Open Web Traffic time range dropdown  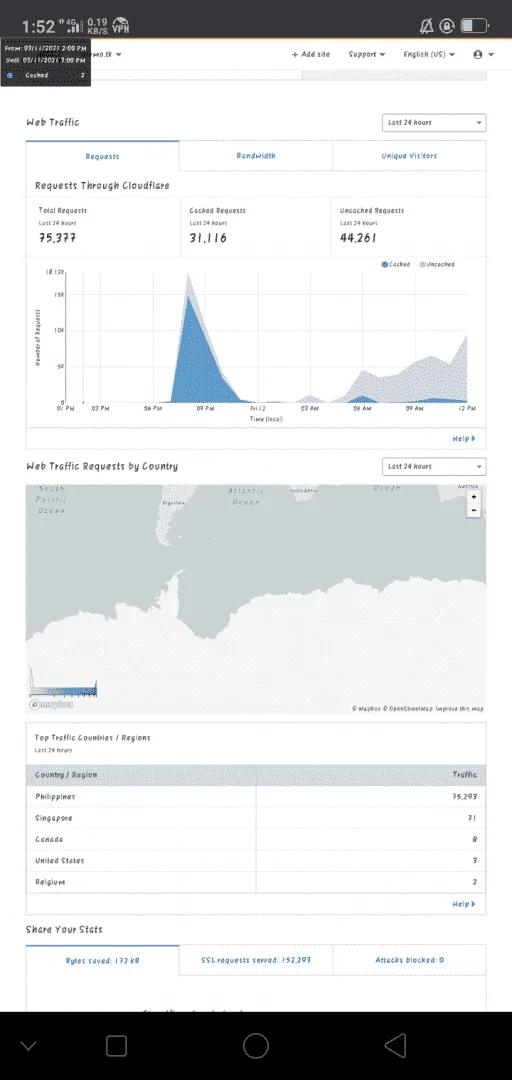[434, 123]
